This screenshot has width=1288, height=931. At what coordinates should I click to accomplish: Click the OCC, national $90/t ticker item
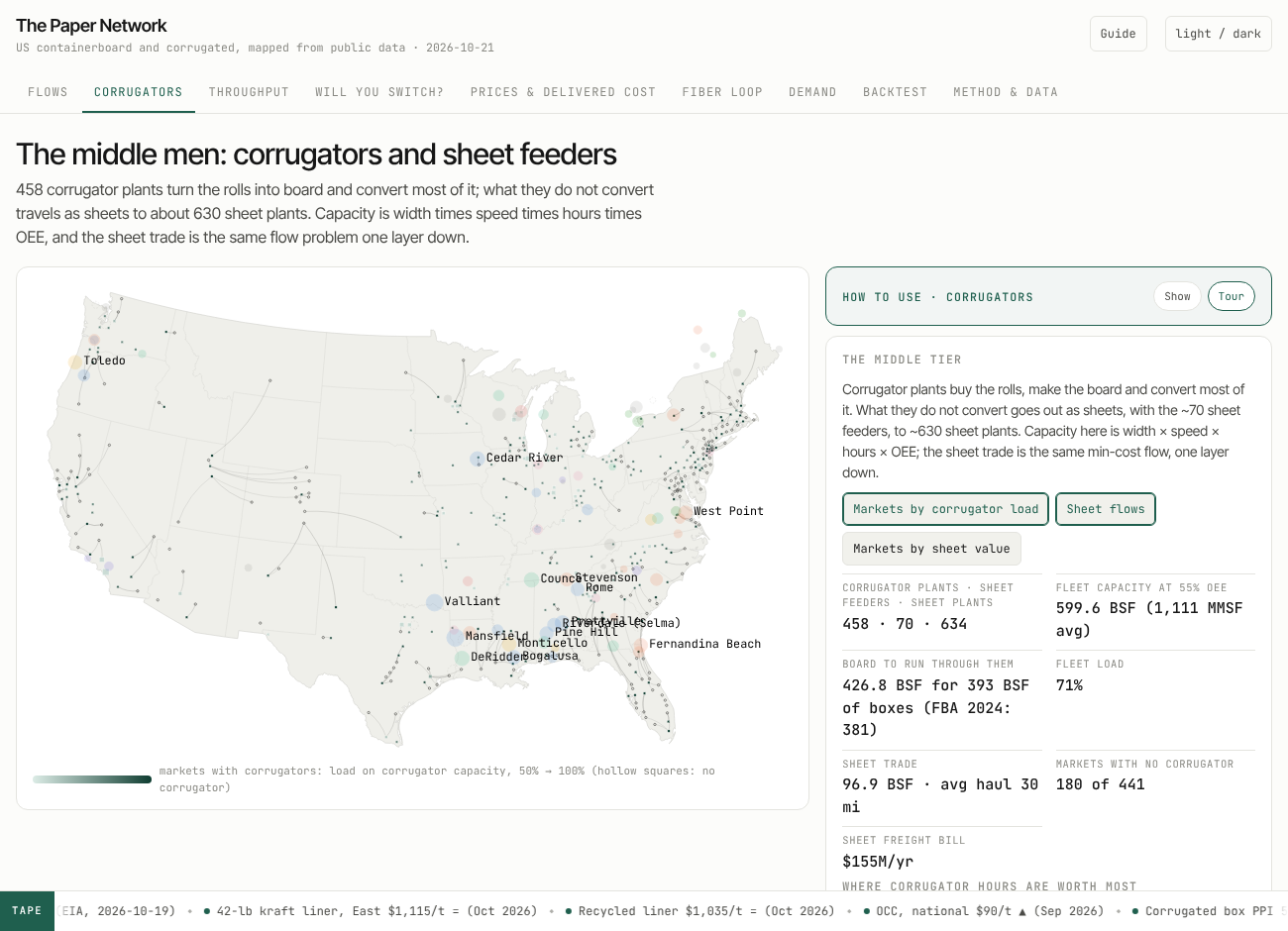point(984,911)
